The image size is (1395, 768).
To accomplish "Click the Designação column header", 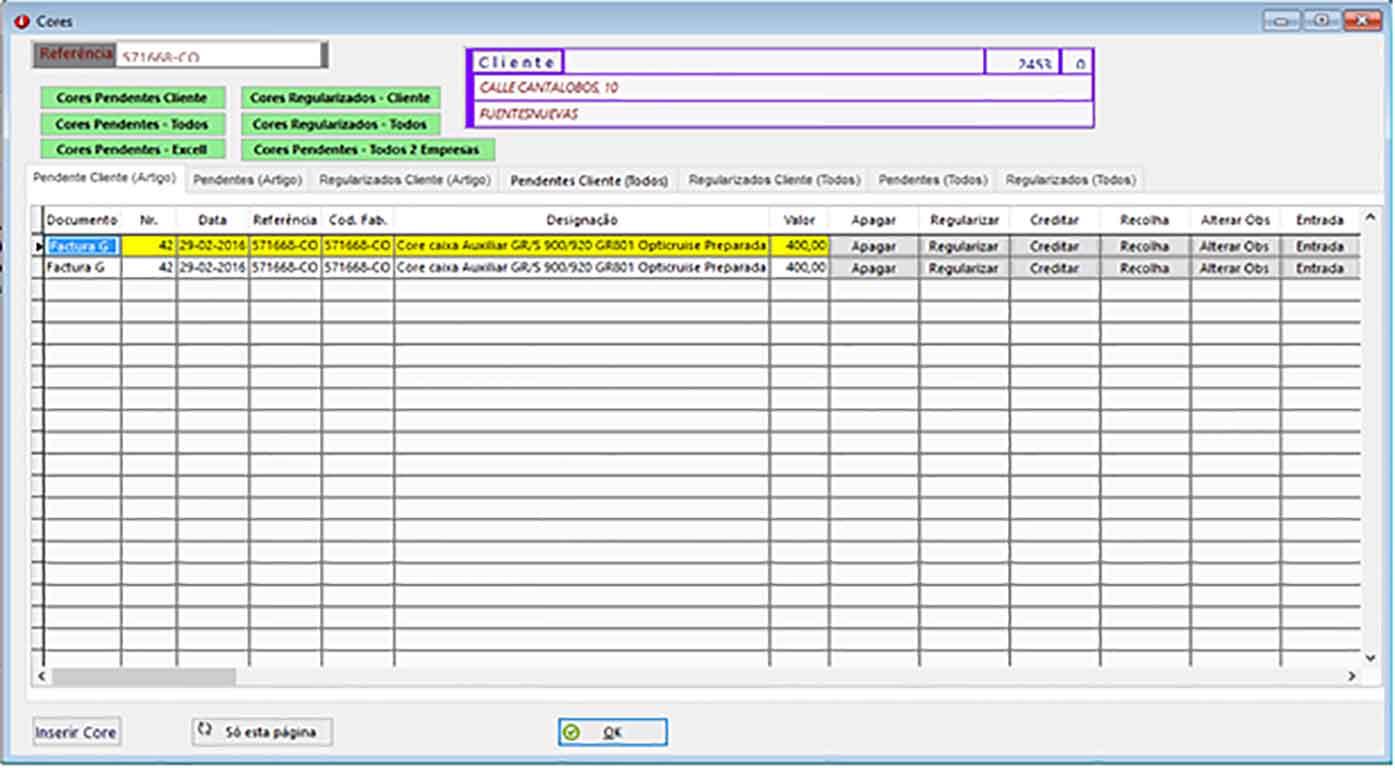I will click(x=582, y=220).
